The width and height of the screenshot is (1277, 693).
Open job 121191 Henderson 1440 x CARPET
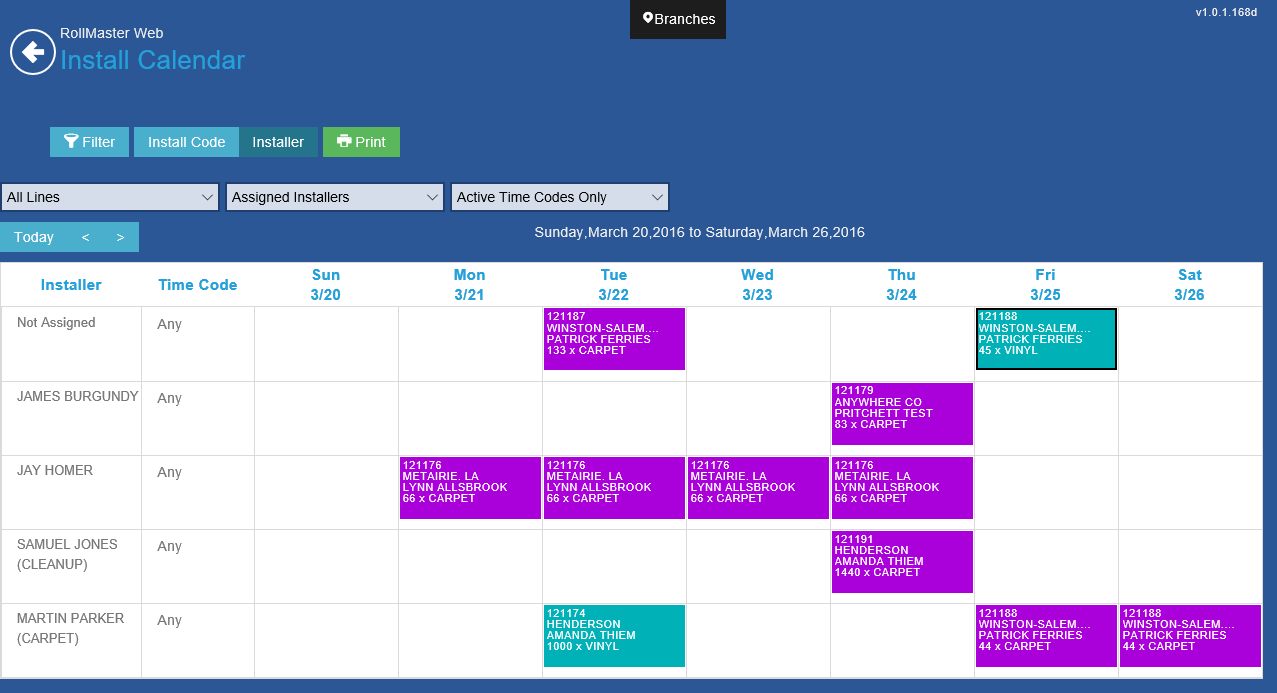902,561
